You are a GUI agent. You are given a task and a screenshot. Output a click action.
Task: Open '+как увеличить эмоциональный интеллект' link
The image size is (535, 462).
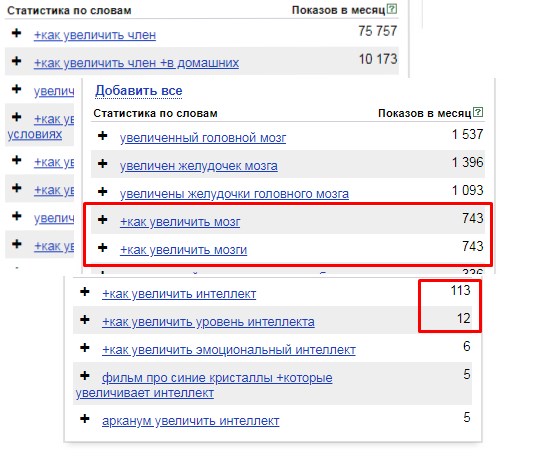pos(229,350)
